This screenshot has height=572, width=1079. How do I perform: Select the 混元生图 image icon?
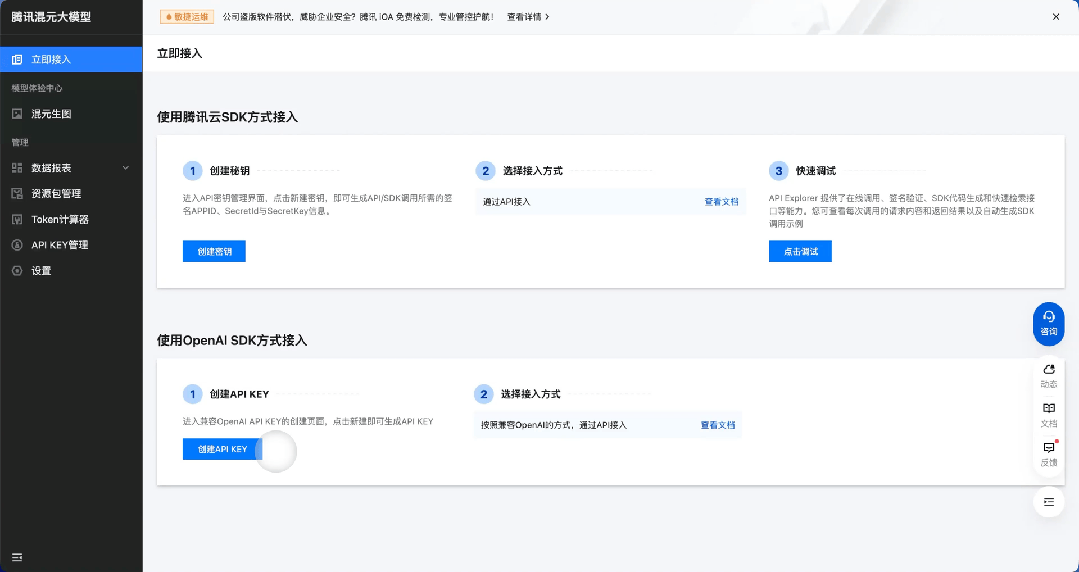[x=17, y=114]
